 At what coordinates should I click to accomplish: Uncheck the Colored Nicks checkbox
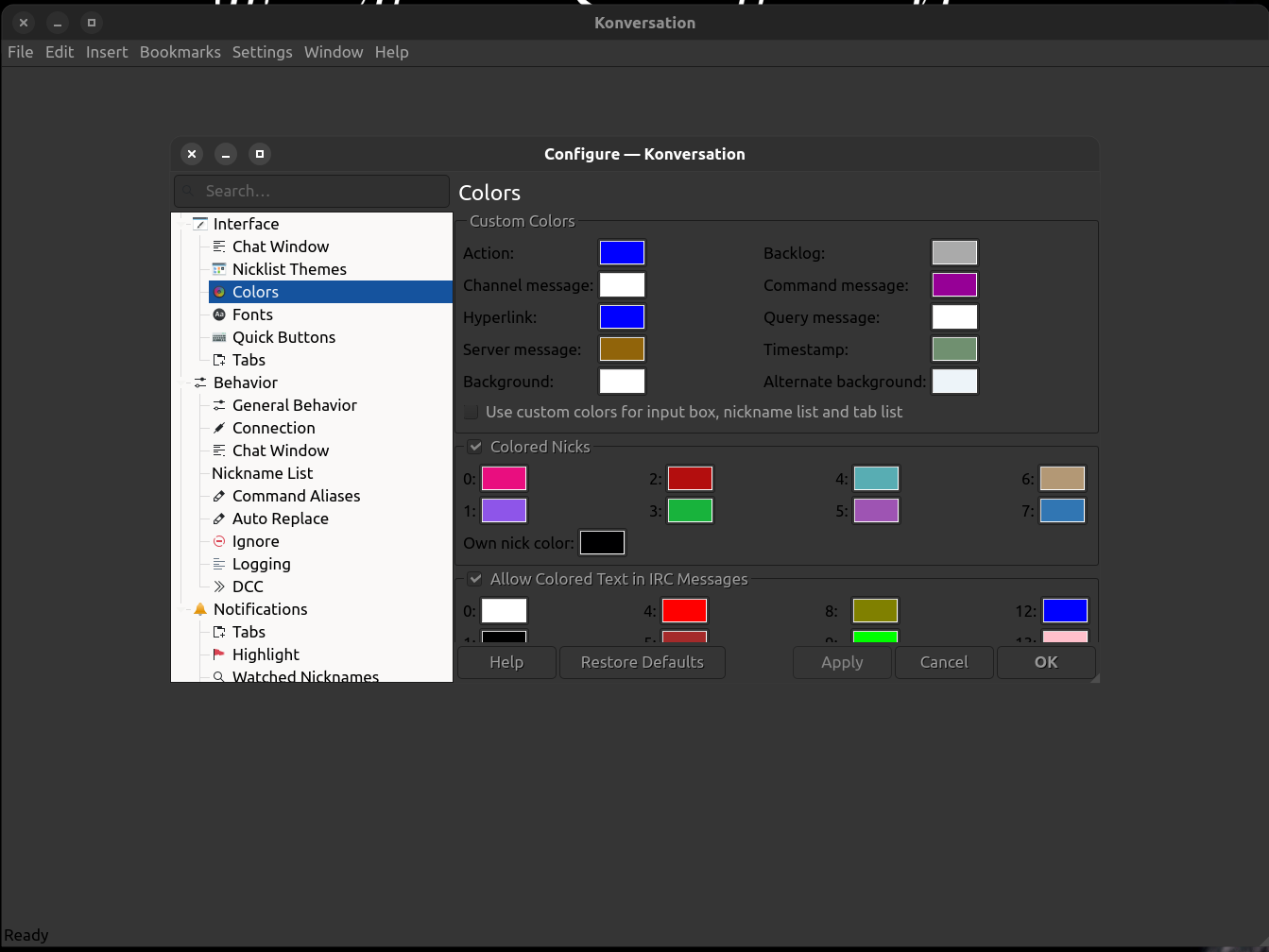click(x=475, y=448)
